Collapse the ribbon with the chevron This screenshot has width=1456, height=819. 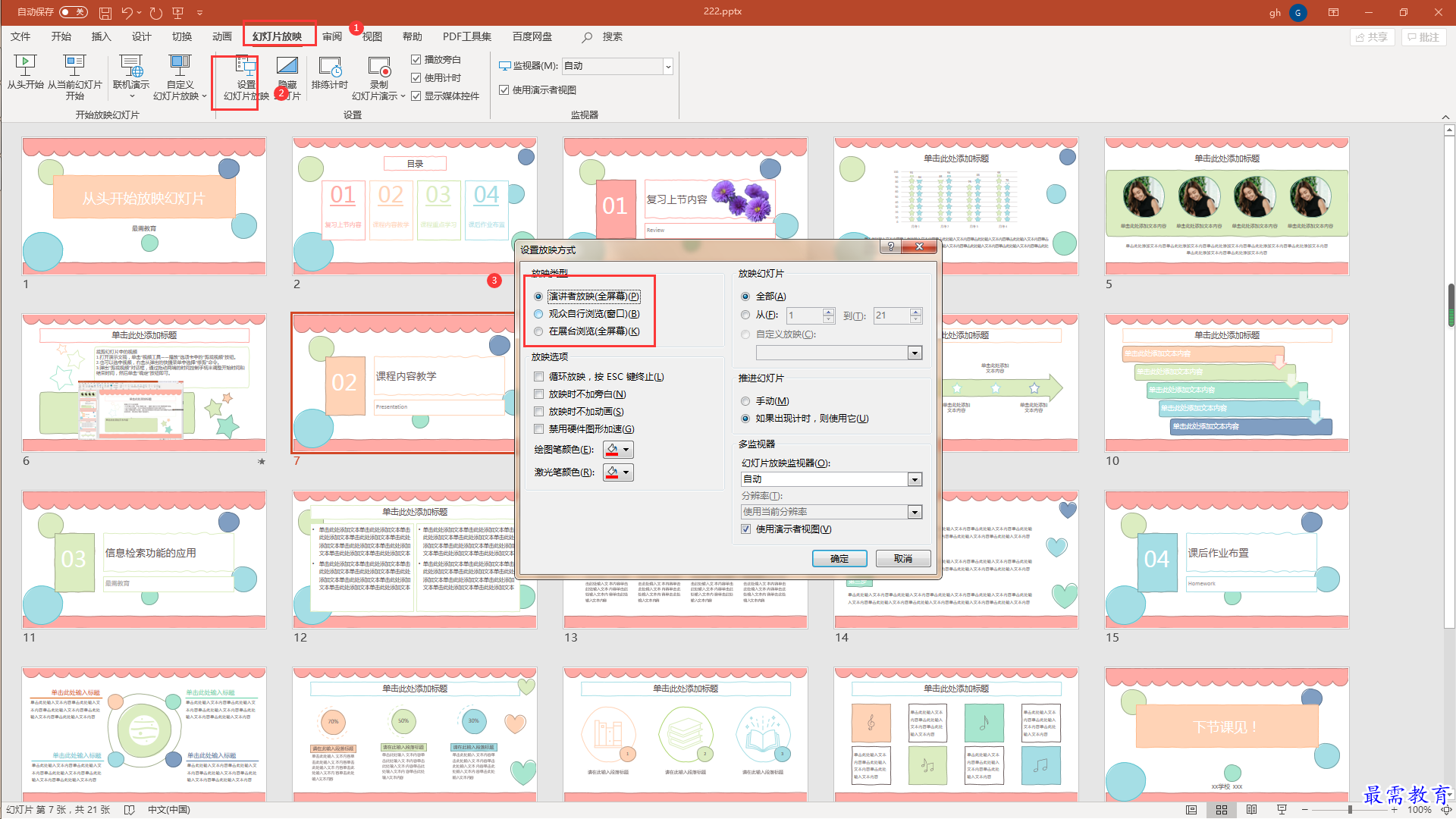(1446, 118)
